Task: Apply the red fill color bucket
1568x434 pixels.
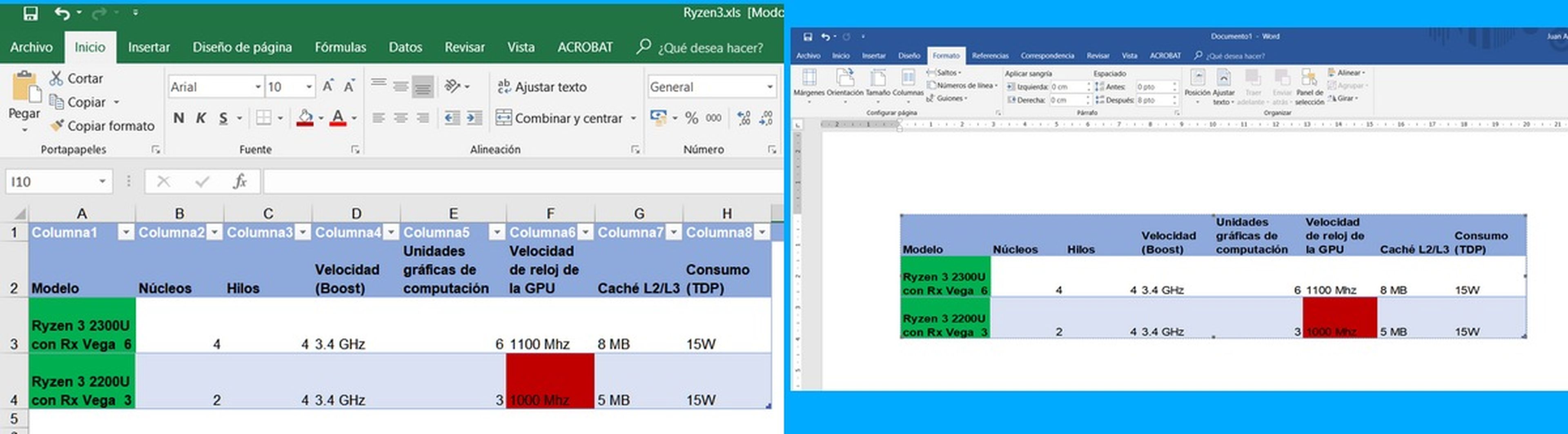Action: 305,118
